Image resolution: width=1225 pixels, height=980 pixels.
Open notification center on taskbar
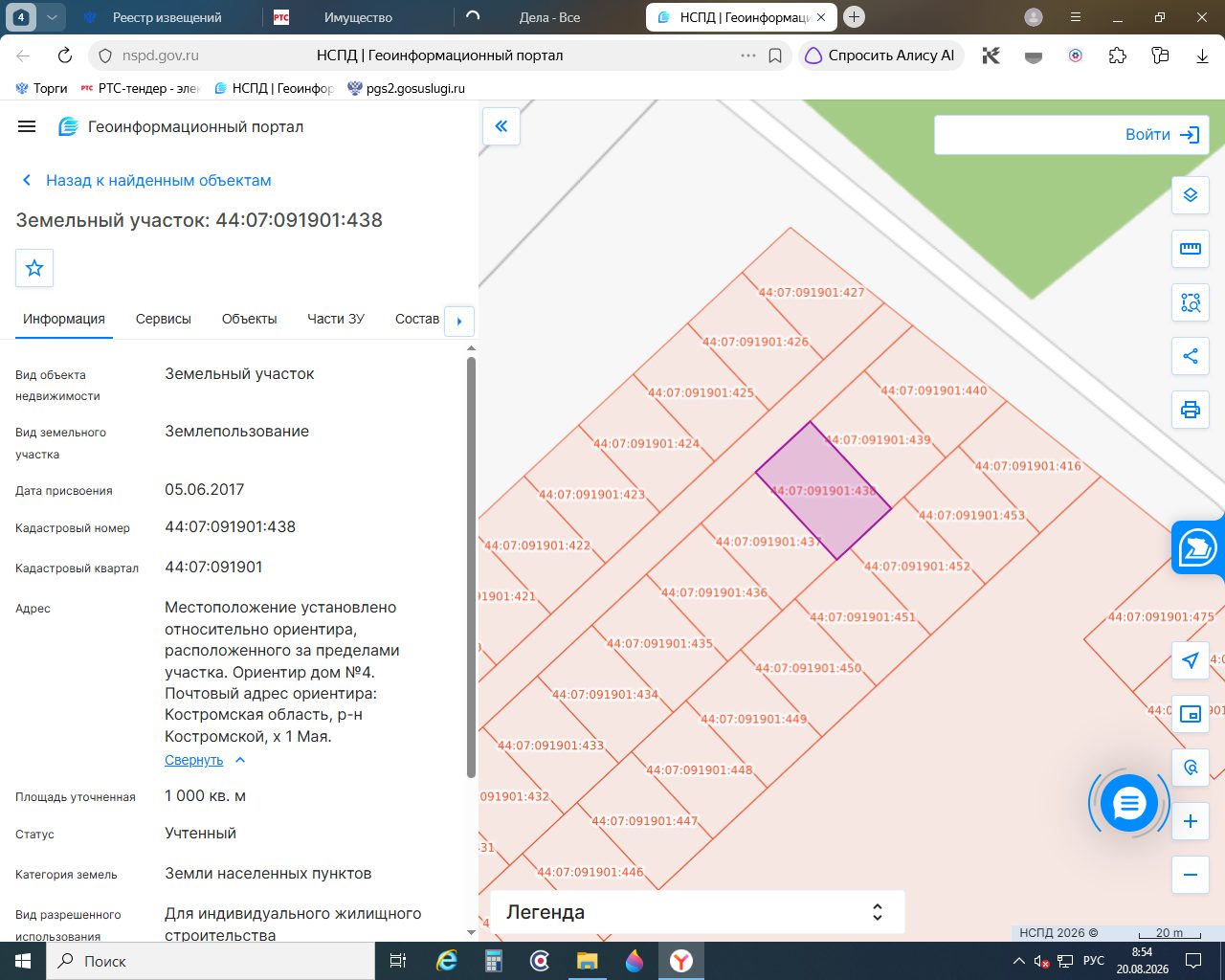[1193, 961]
